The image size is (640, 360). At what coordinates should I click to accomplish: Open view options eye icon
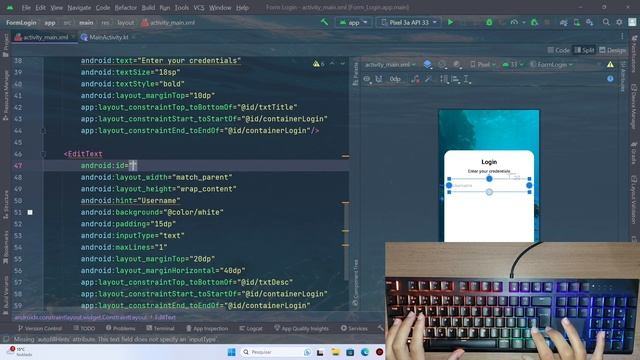[367, 79]
